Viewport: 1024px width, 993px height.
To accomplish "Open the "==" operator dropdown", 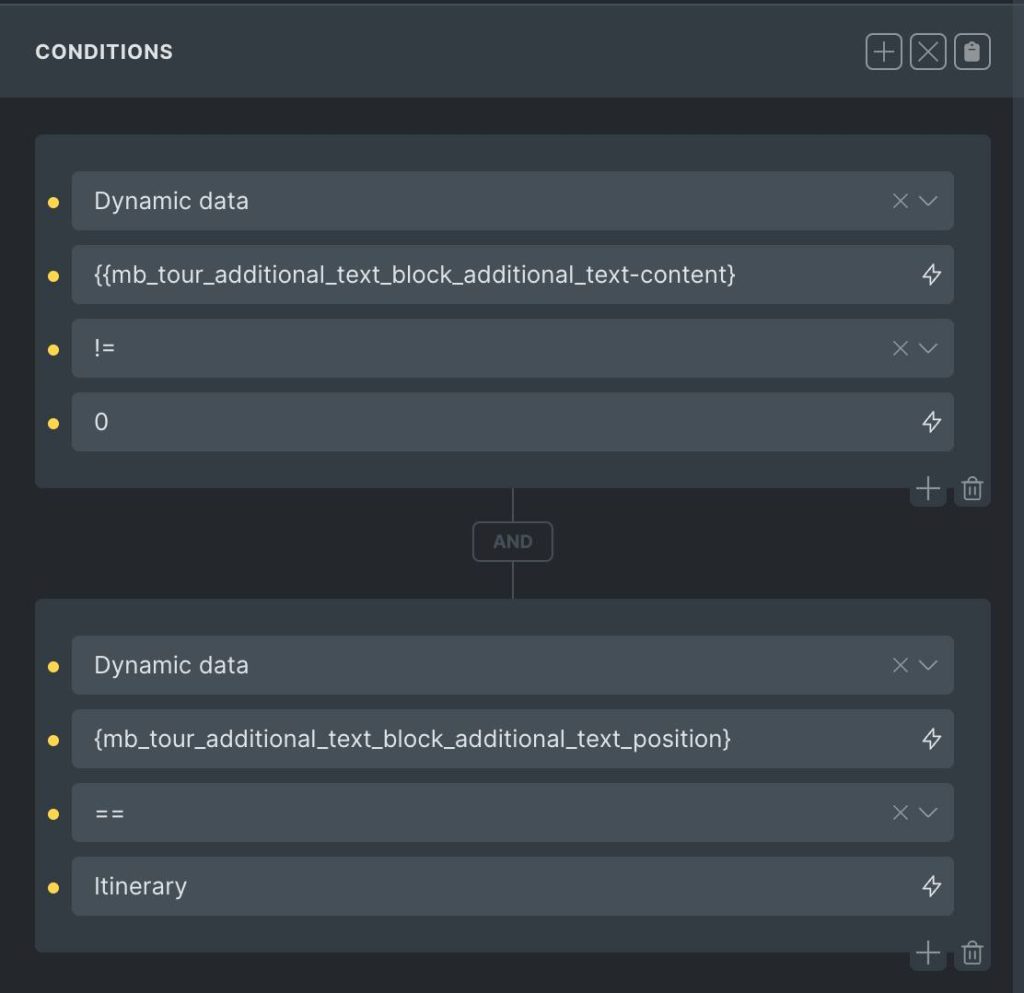I will [928, 812].
